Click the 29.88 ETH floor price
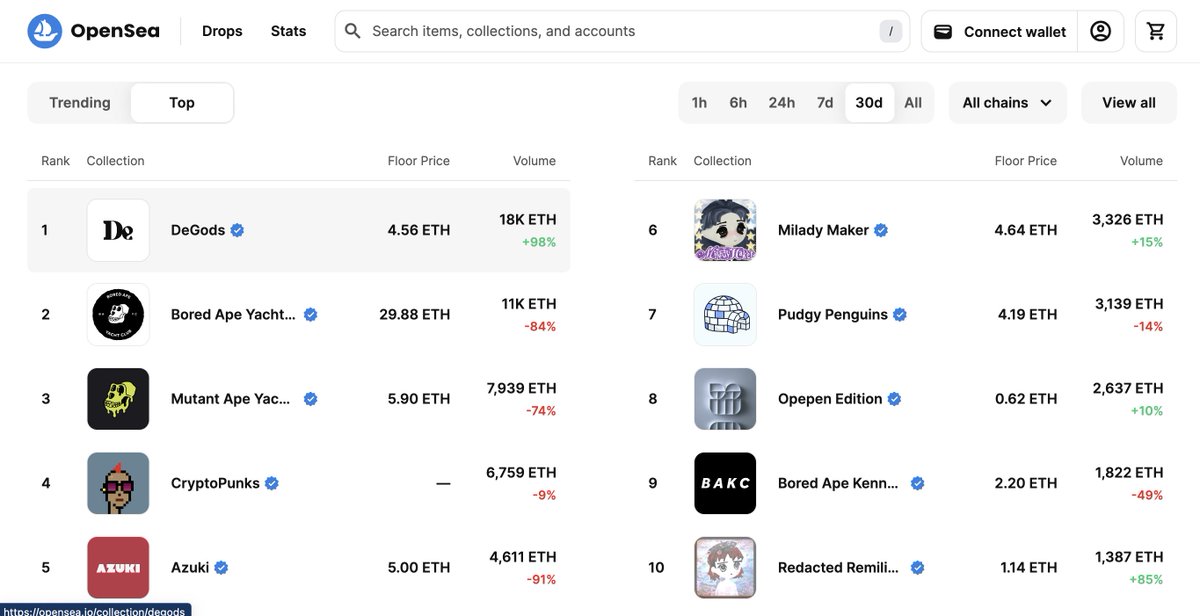1200x616 pixels. coord(415,314)
